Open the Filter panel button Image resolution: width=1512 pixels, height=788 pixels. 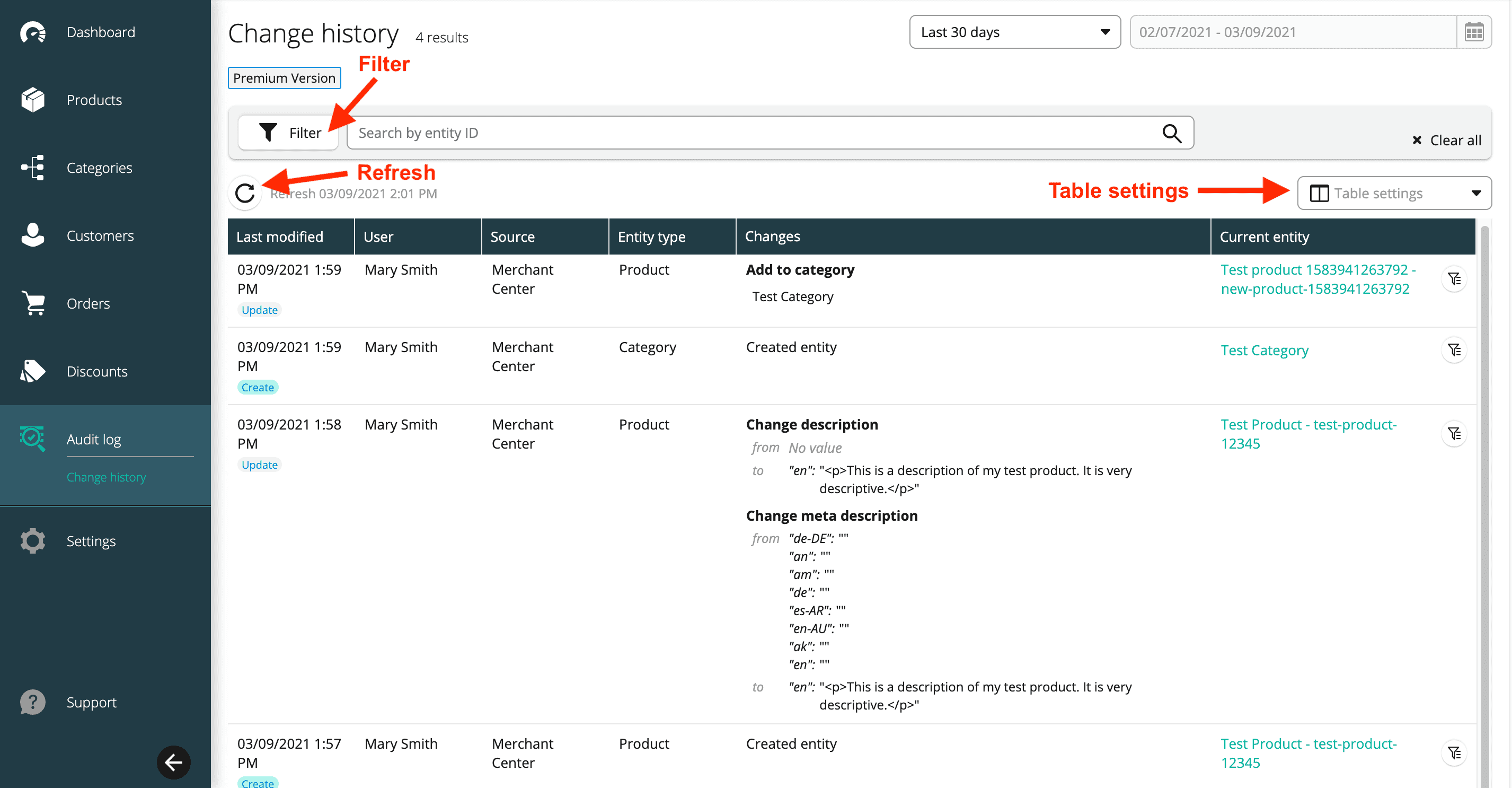click(289, 133)
